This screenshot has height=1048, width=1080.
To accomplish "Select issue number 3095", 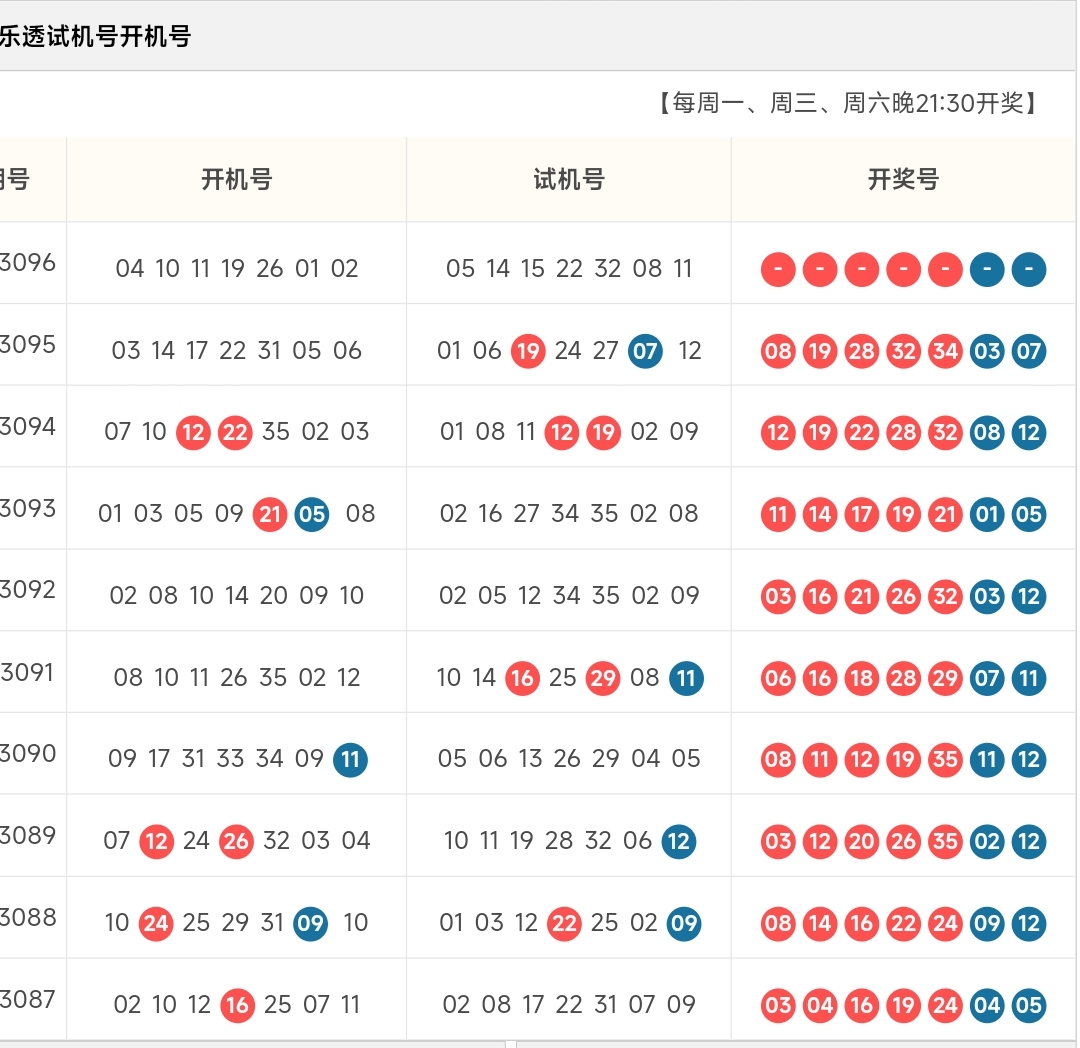I will pos(28,344).
